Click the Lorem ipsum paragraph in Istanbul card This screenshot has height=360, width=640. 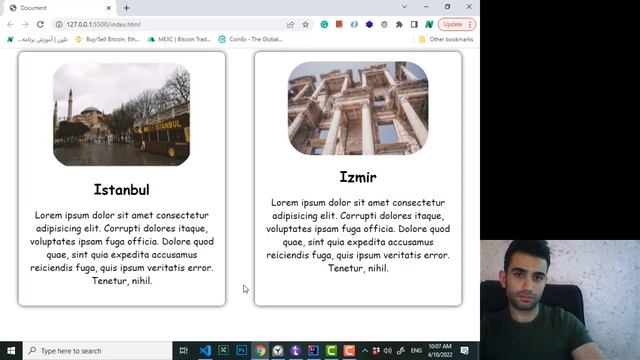[x=122, y=248]
